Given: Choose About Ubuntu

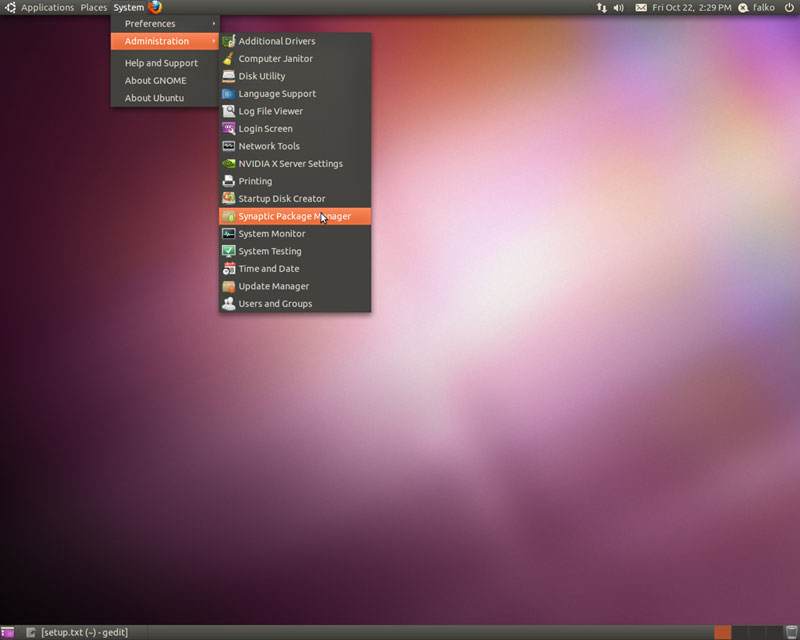Looking at the screenshot, I should point(165,98).
